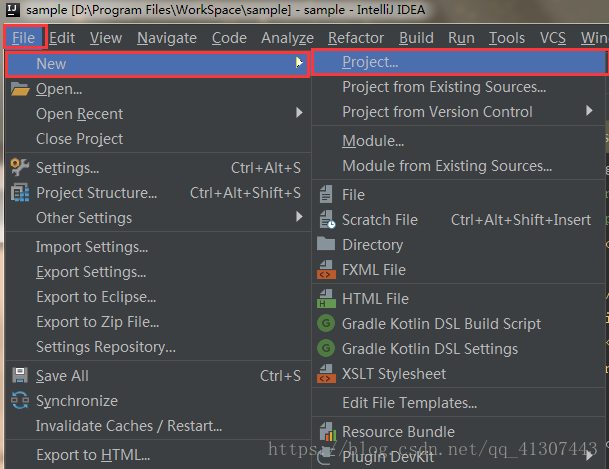Click the Resource Bundle chart icon
609x469 pixels.
(x=328, y=431)
